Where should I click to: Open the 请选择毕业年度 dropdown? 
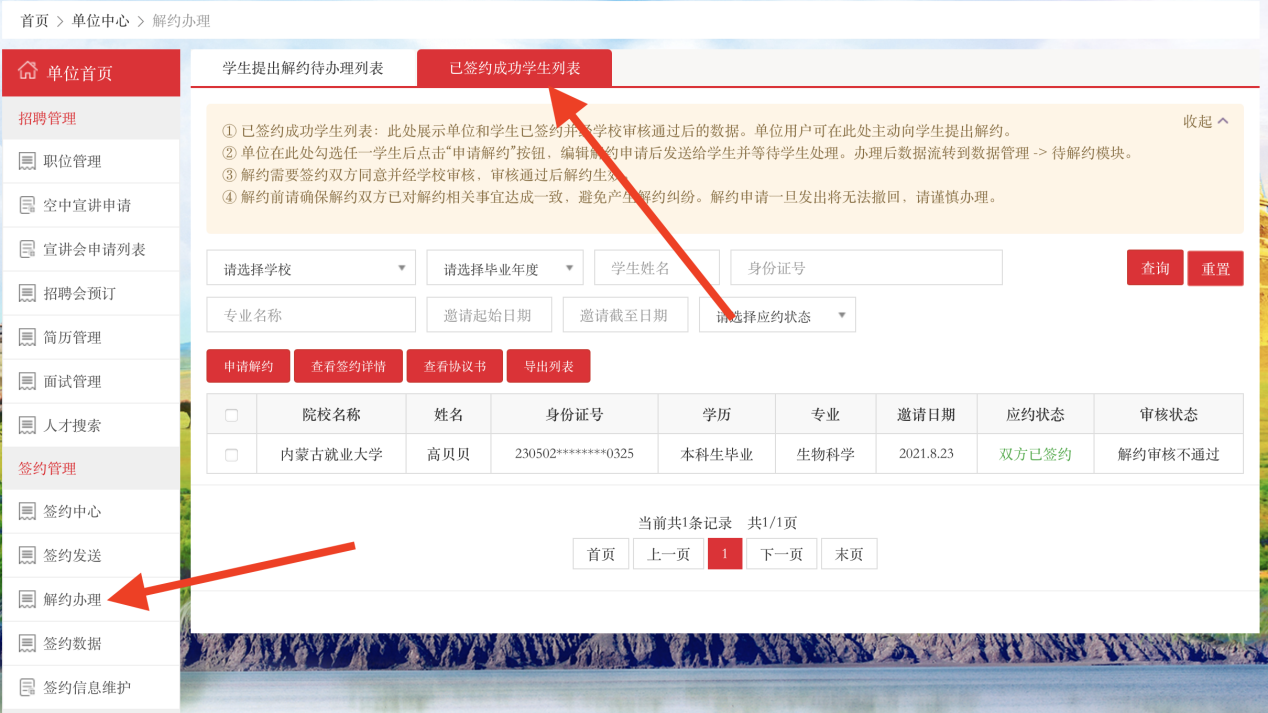(x=504, y=268)
